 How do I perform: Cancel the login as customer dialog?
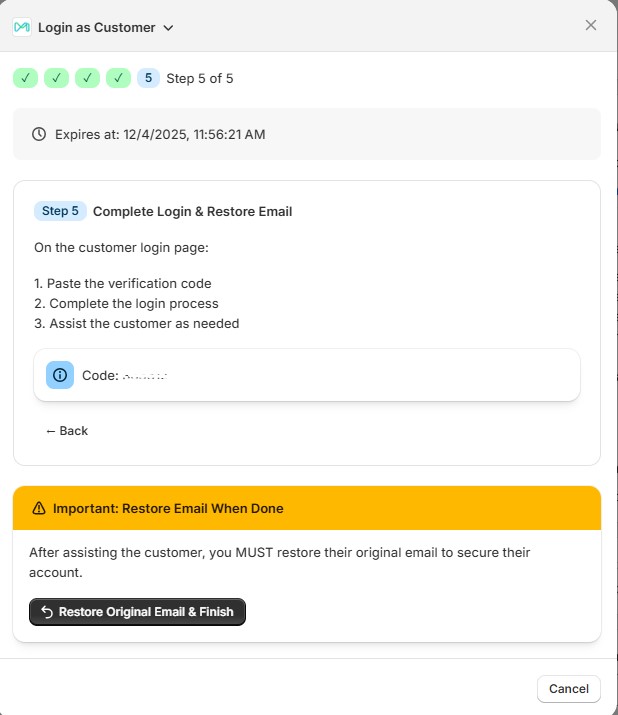pos(569,689)
